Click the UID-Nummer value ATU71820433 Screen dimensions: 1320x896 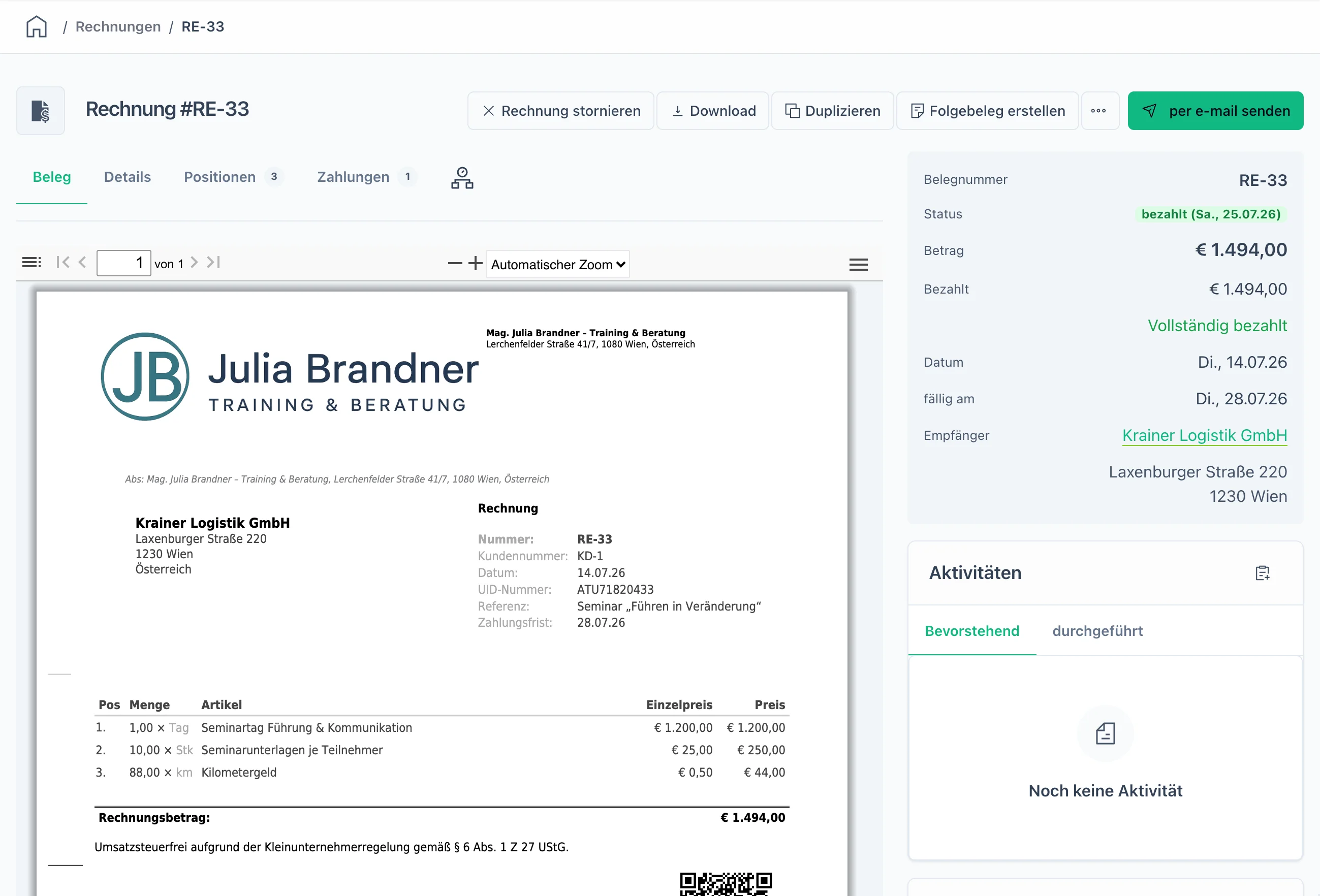(615, 589)
